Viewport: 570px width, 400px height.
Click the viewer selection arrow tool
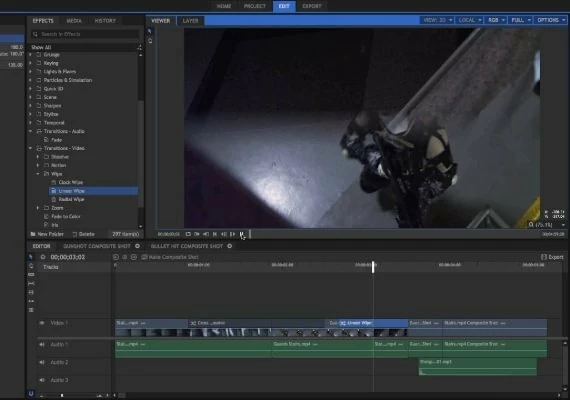150,32
